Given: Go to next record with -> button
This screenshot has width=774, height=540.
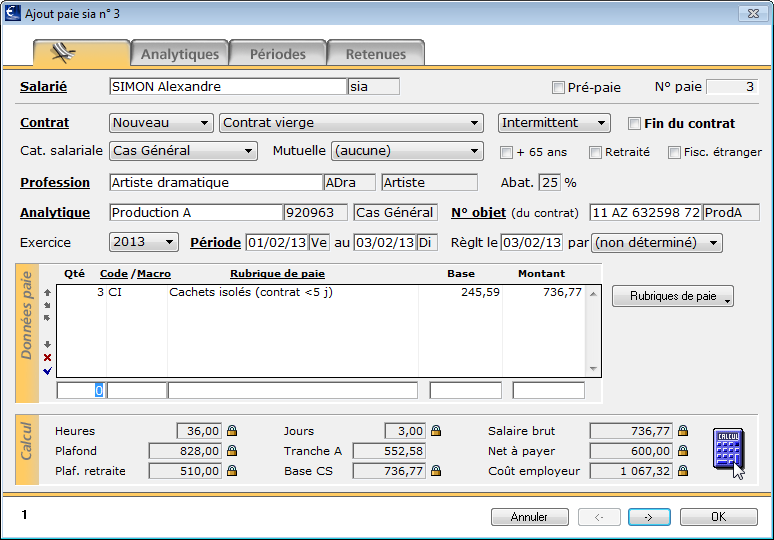Looking at the screenshot, I should coord(649,517).
